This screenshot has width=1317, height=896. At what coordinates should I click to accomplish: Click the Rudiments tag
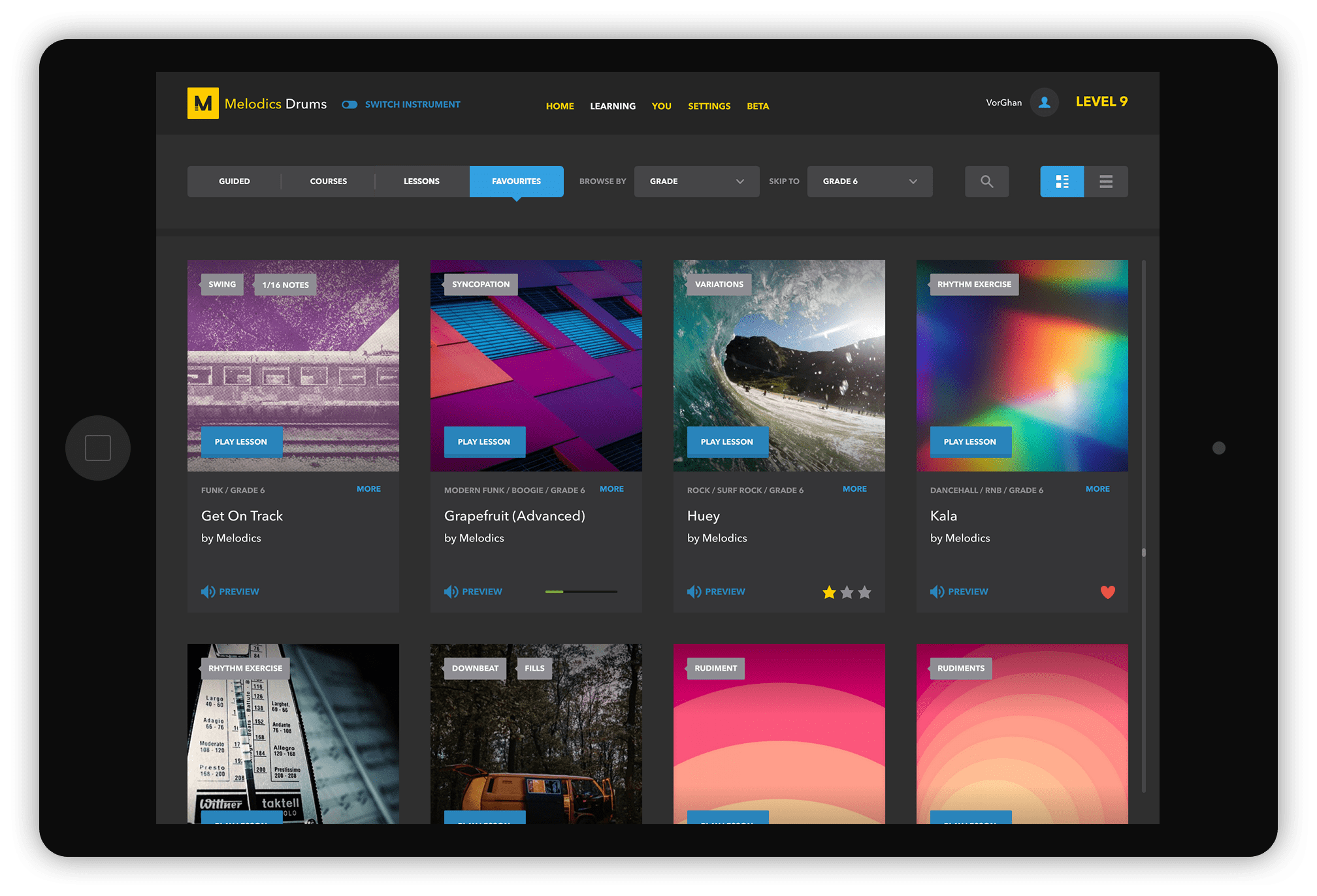(x=960, y=668)
